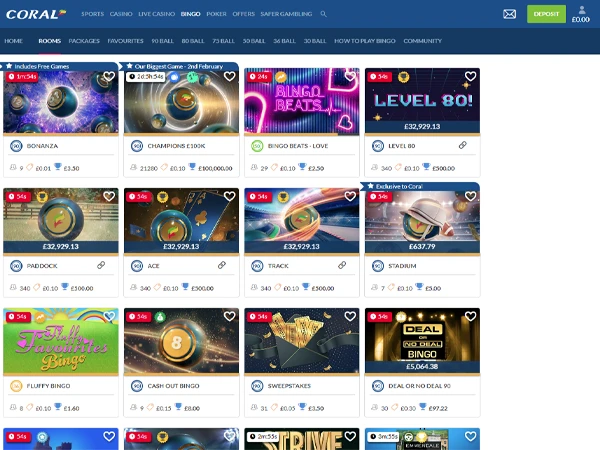Click the £100,000.00 prize on Champions card
The image size is (600, 450).
pos(215,168)
